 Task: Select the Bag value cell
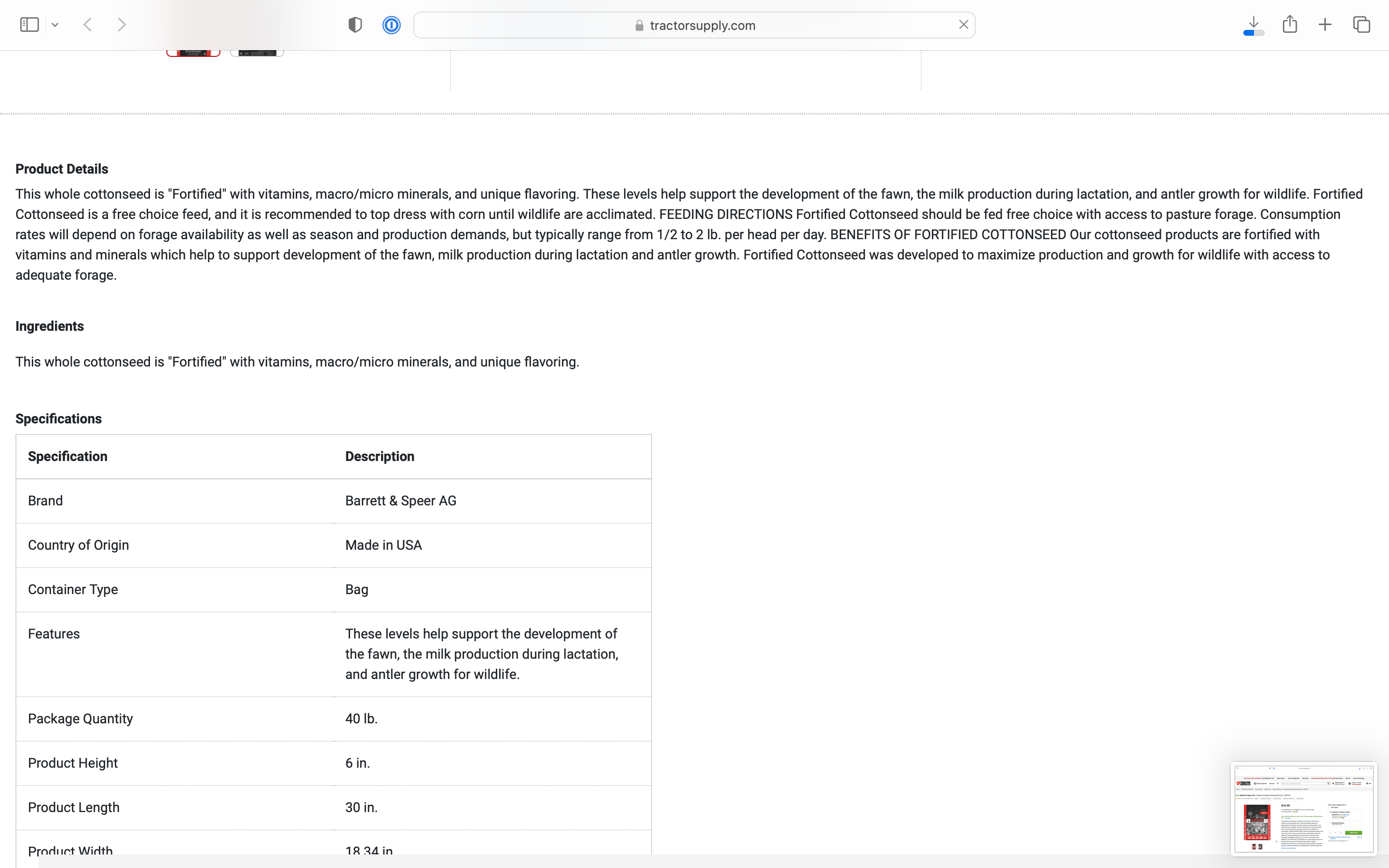pyautogui.click(x=356, y=590)
